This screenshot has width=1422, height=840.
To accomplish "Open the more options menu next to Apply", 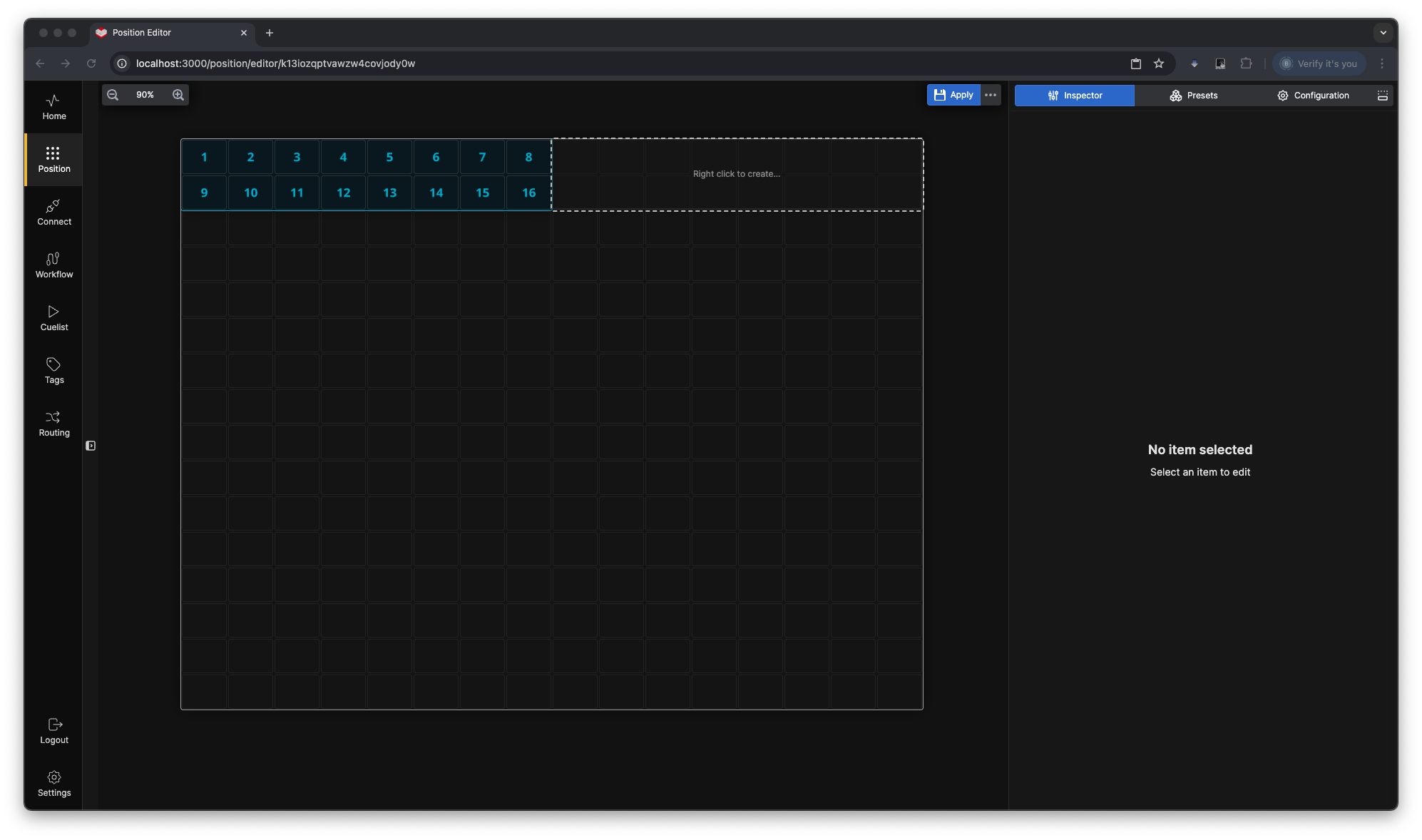I will point(991,95).
